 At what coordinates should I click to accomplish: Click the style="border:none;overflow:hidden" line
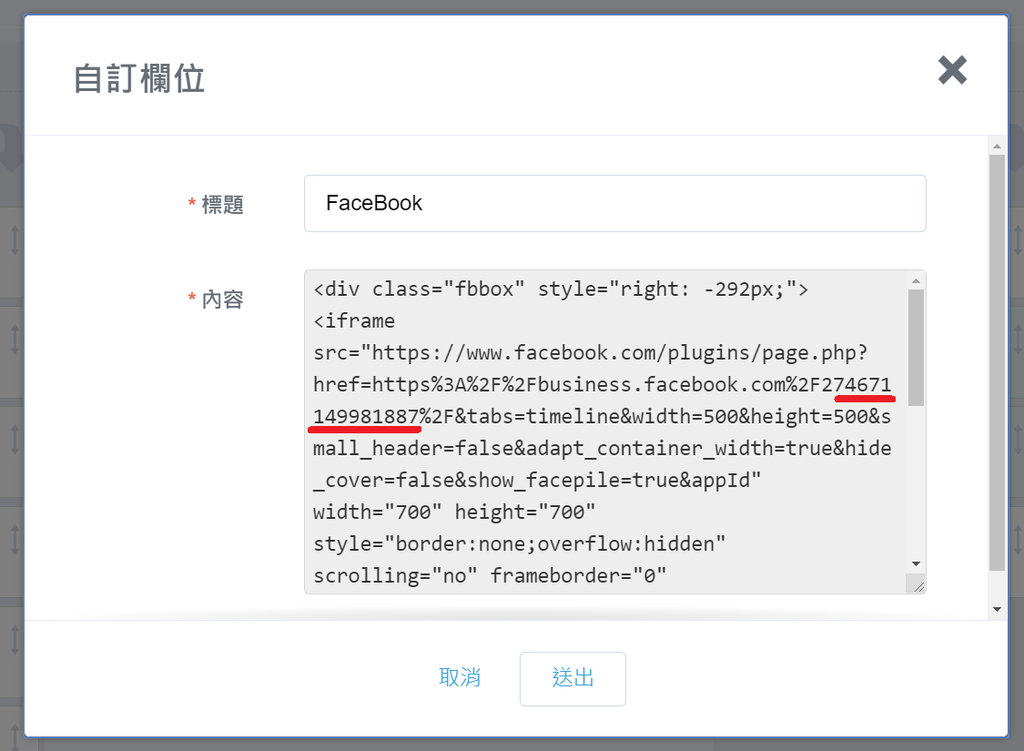tap(519, 544)
